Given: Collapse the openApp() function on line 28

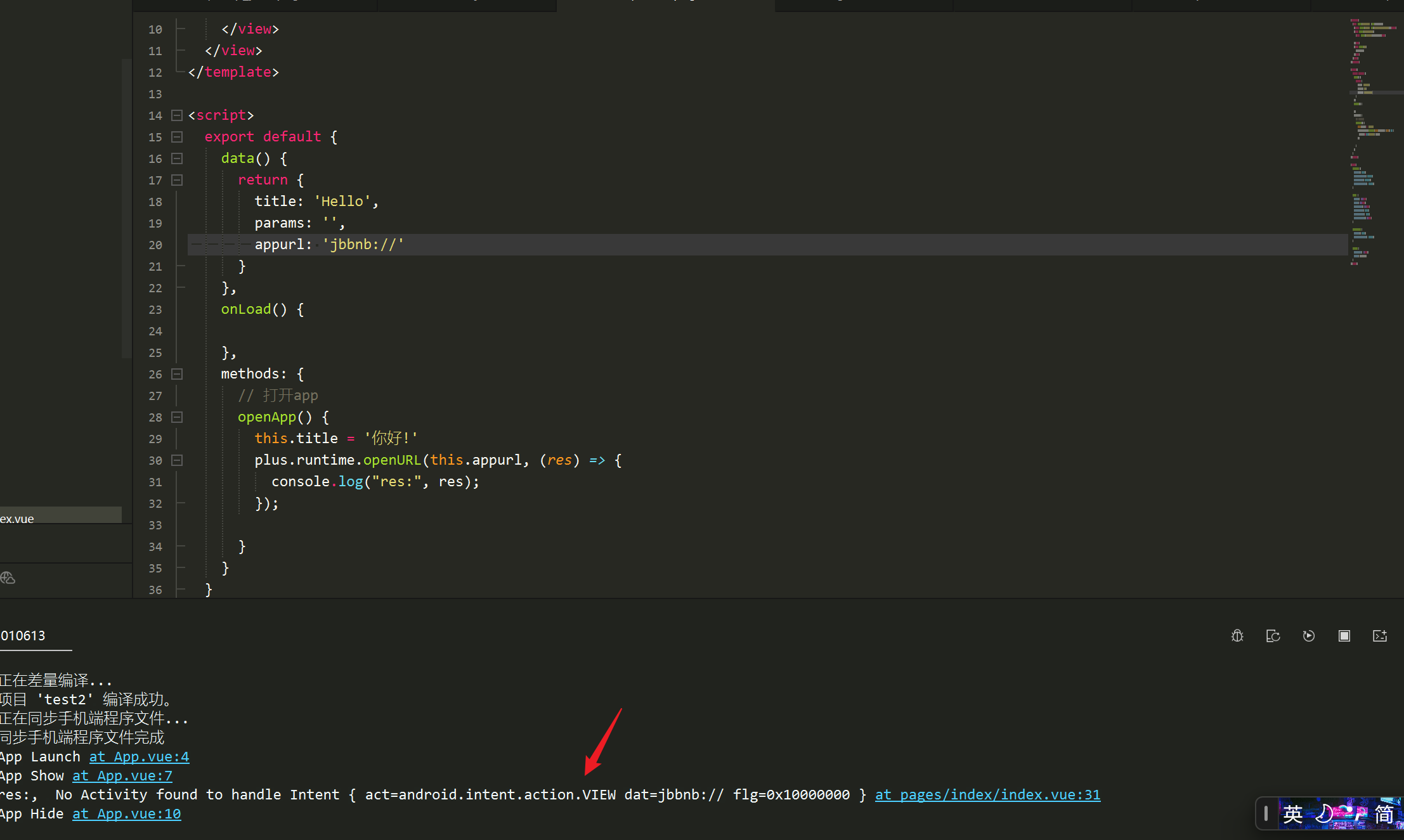Looking at the screenshot, I should (177, 417).
